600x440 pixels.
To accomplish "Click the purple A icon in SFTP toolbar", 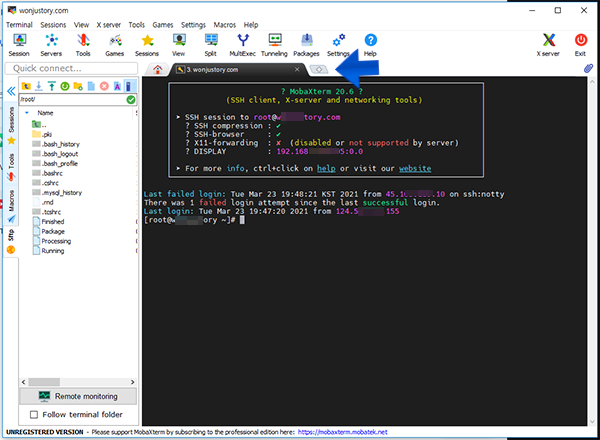I will click(117, 86).
